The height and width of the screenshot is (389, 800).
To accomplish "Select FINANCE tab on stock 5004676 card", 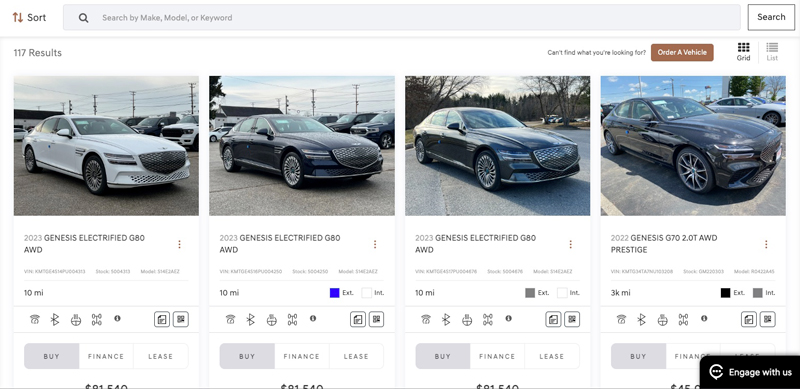I will [497, 356].
